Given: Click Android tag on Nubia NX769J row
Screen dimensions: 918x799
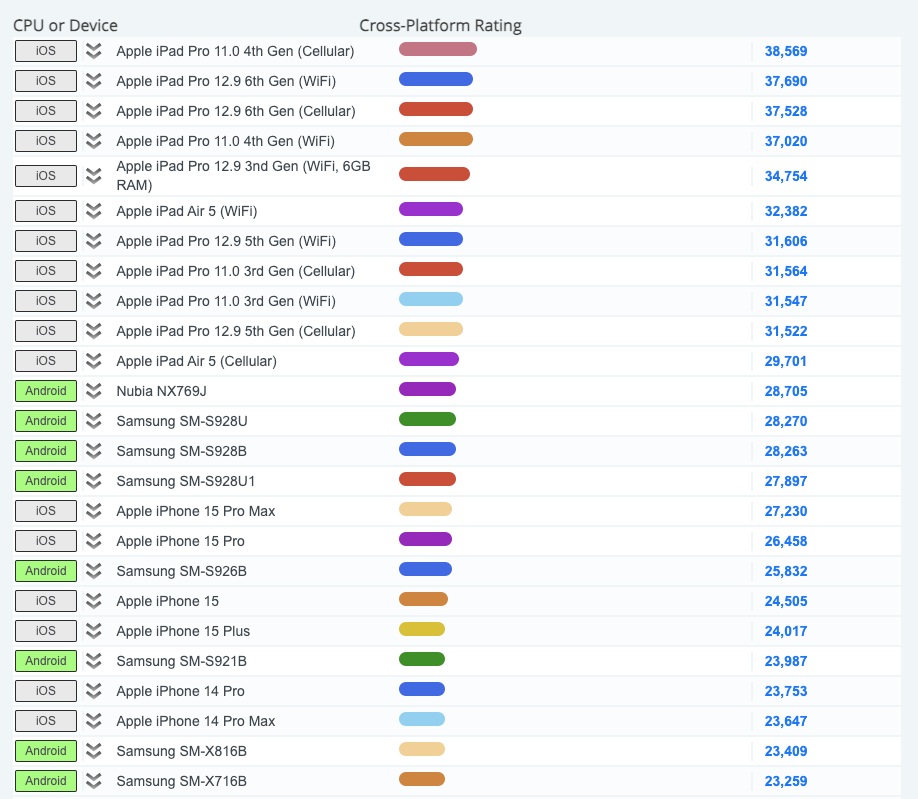Looking at the screenshot, I should (x=46, y=391).
